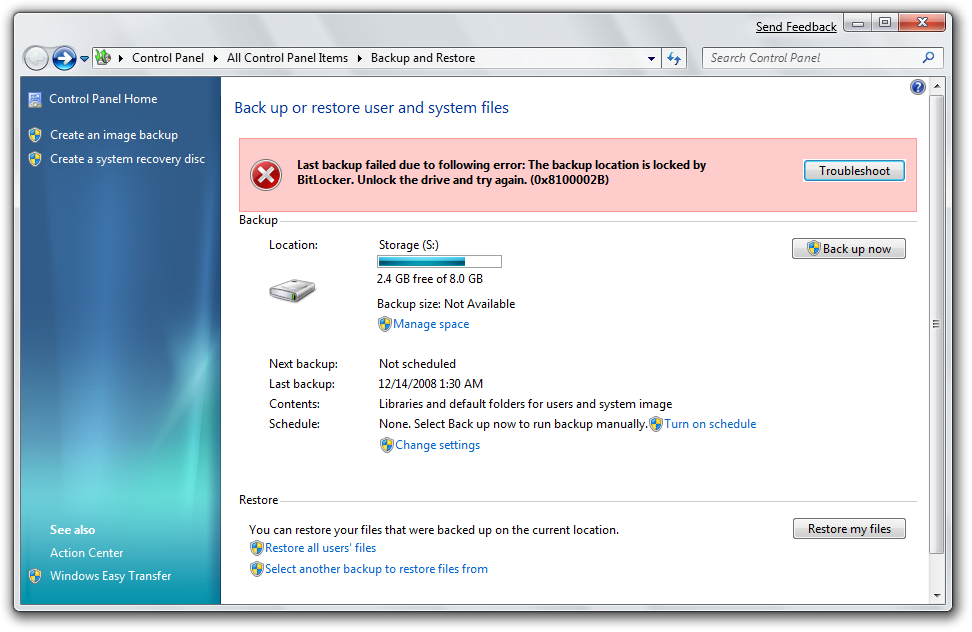This screenshot has width=972, height=632.
Task: Minimize the Backup and Restore window
Action: [858, 24]
